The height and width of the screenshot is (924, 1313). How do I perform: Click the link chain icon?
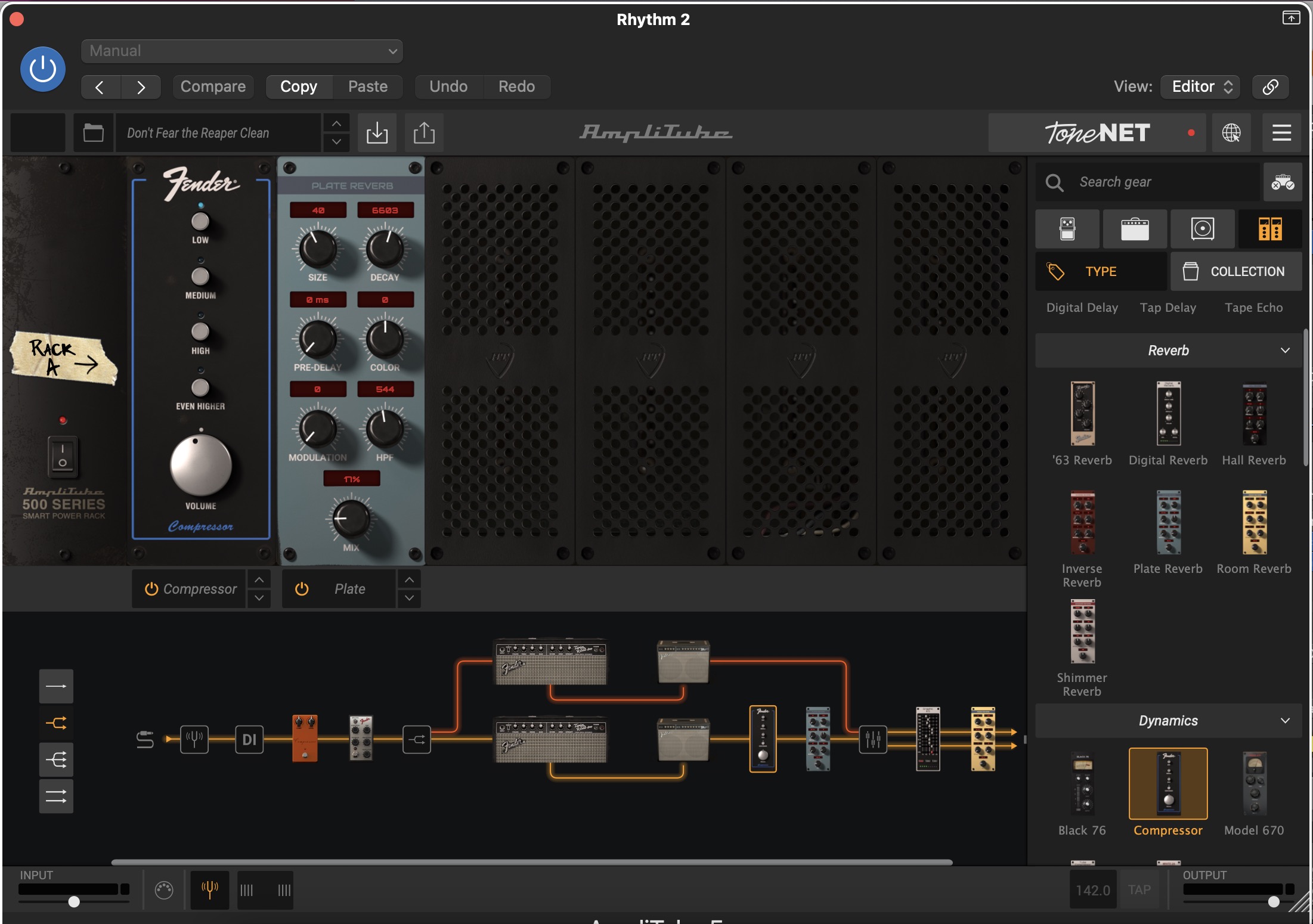point(1270,87)
